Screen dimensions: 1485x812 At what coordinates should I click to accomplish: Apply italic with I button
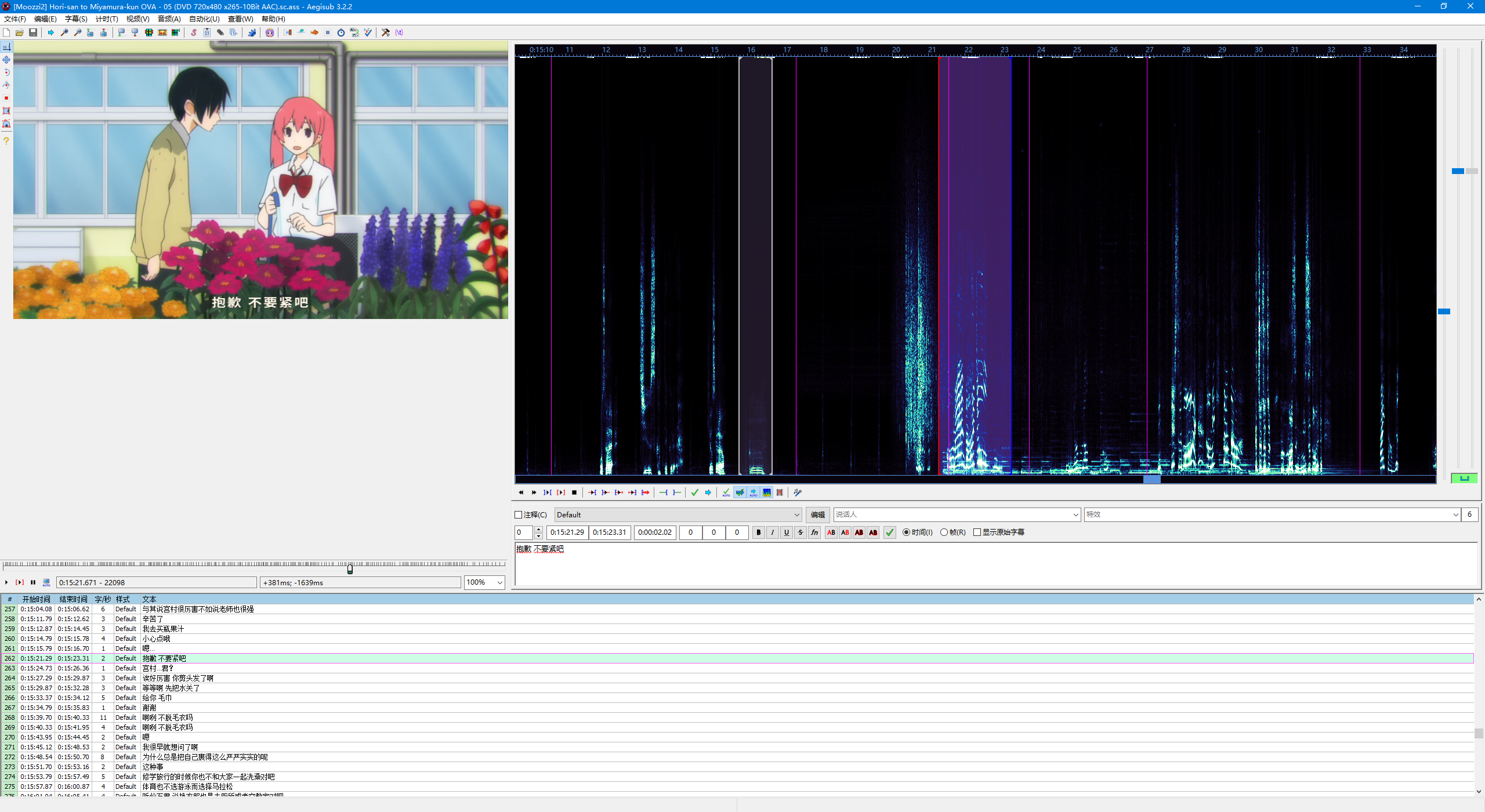[x=773, y=532]
